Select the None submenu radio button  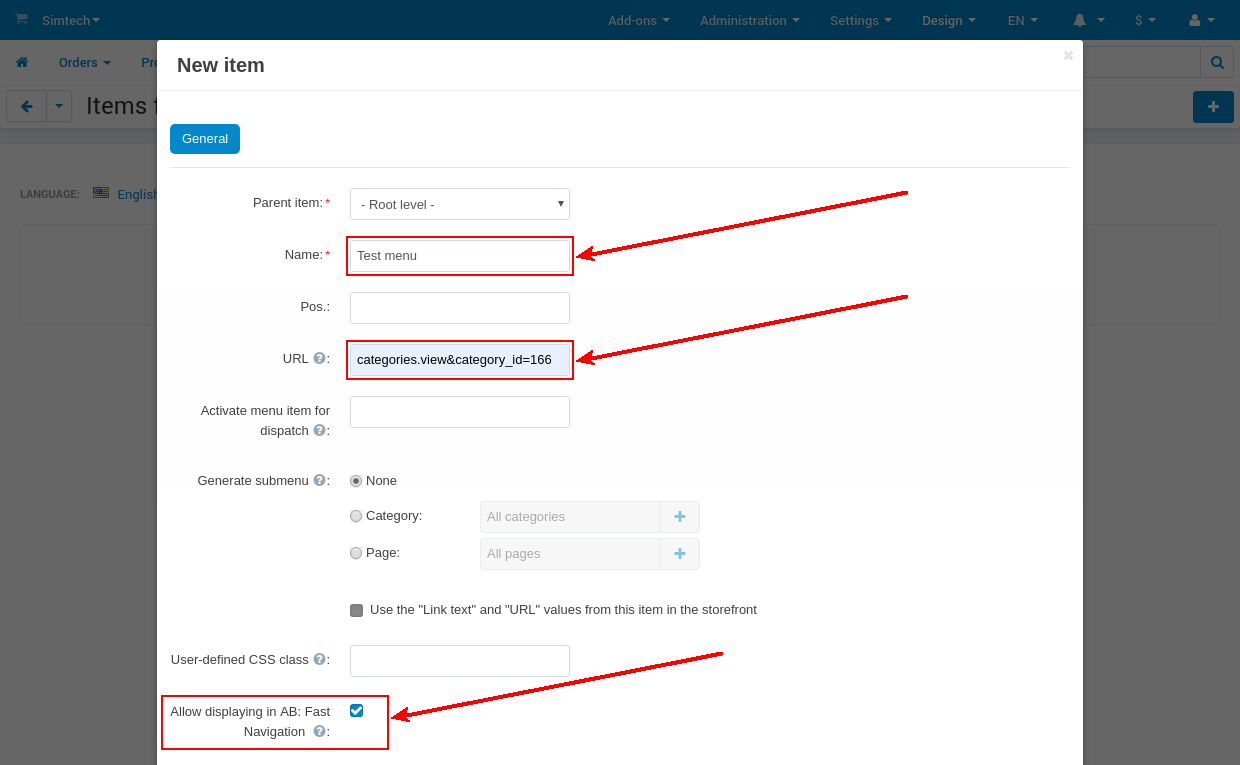point(356,481)
